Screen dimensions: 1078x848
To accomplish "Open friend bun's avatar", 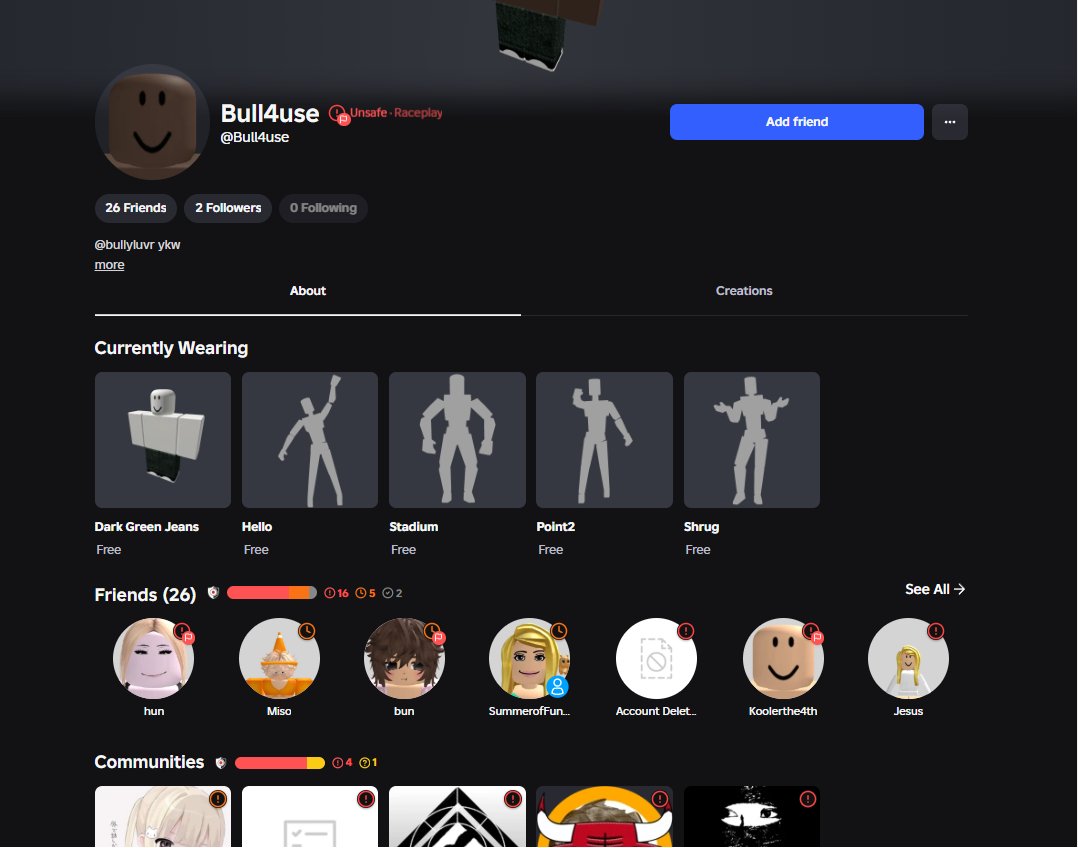I will tap(404, 658).
